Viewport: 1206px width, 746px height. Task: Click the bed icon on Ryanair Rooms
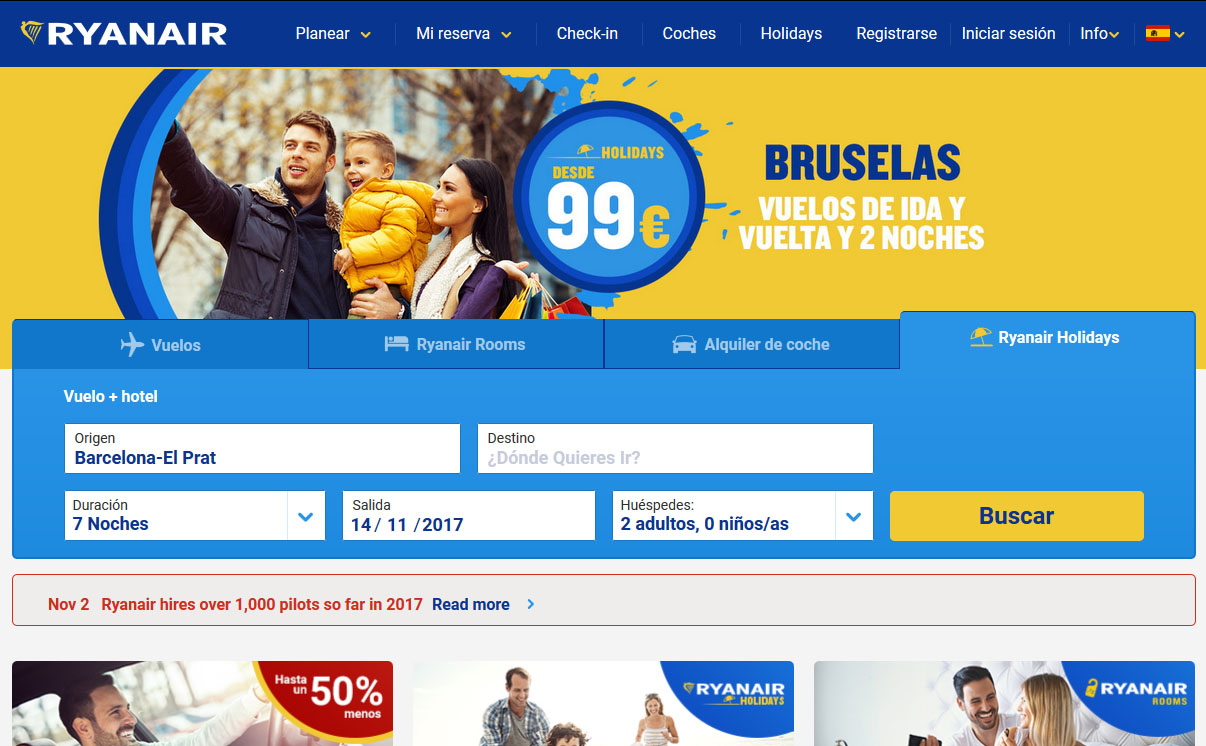397,344
